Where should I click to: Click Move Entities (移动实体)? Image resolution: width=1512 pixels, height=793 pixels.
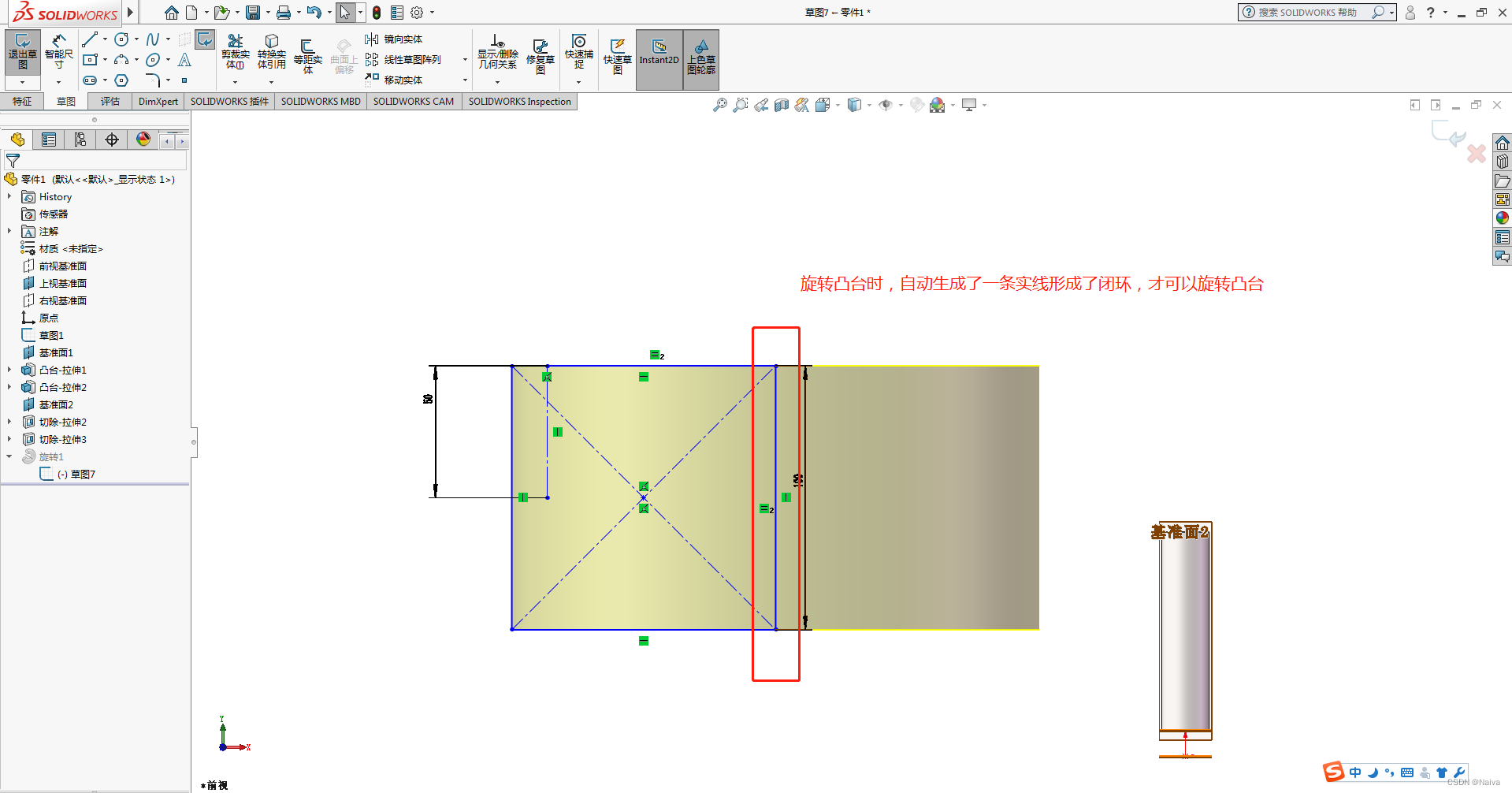pos(394,80)
